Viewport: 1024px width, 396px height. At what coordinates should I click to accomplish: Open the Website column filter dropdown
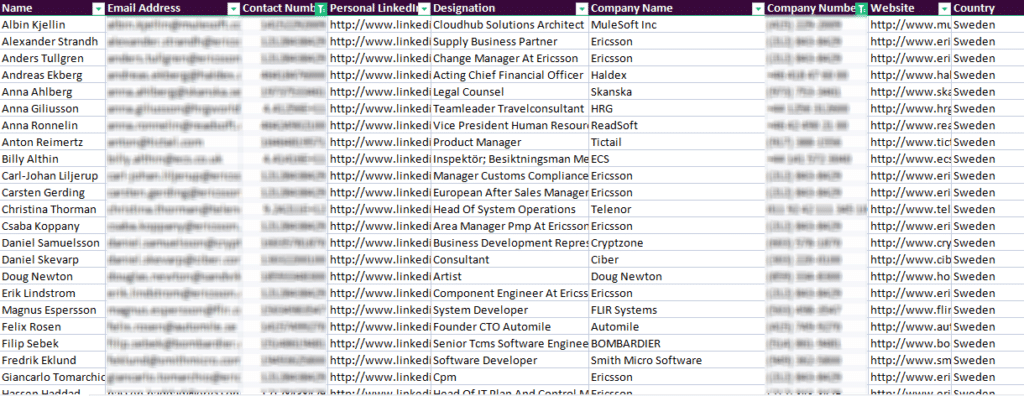(944, 8)
